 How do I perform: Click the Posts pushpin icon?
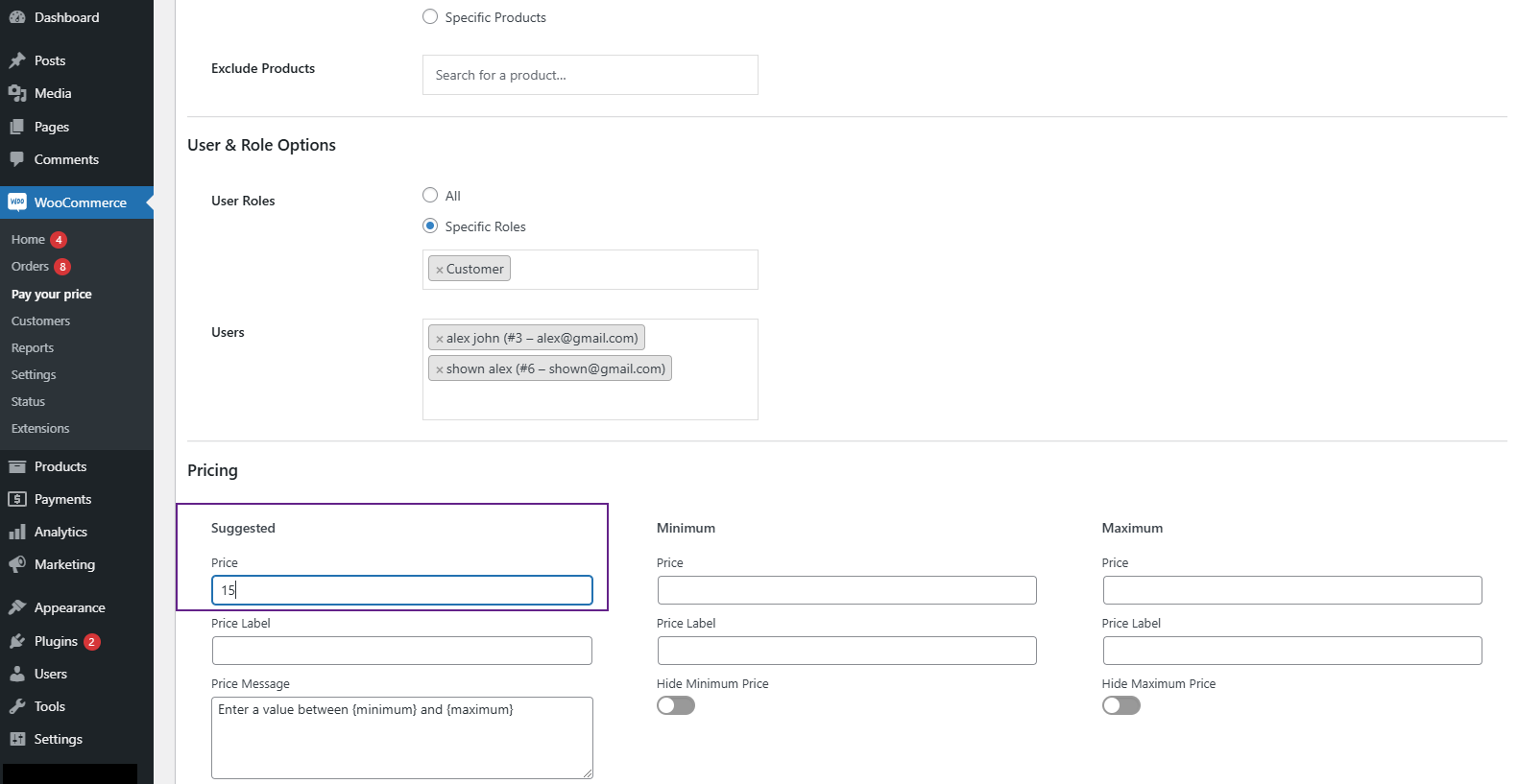point(17,60)
